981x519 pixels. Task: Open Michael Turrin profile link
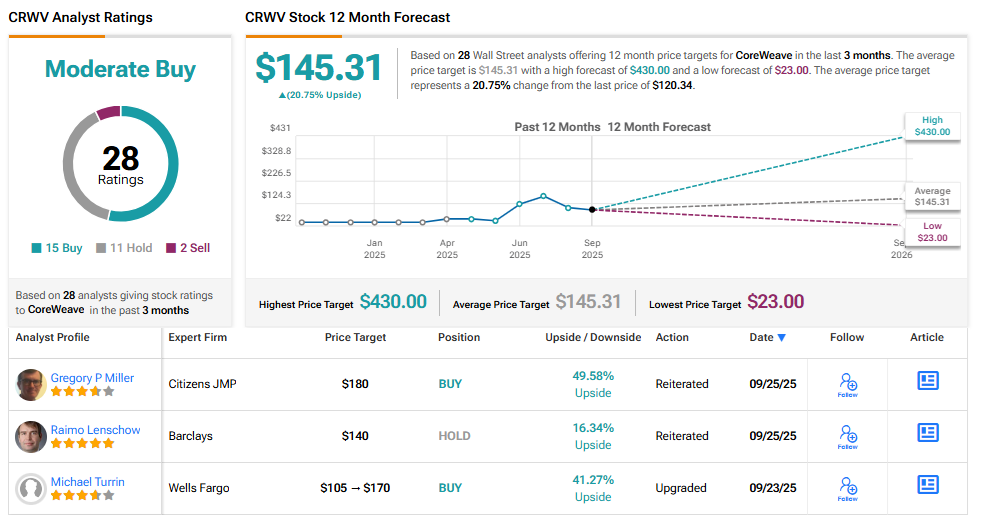coord(88,481)
